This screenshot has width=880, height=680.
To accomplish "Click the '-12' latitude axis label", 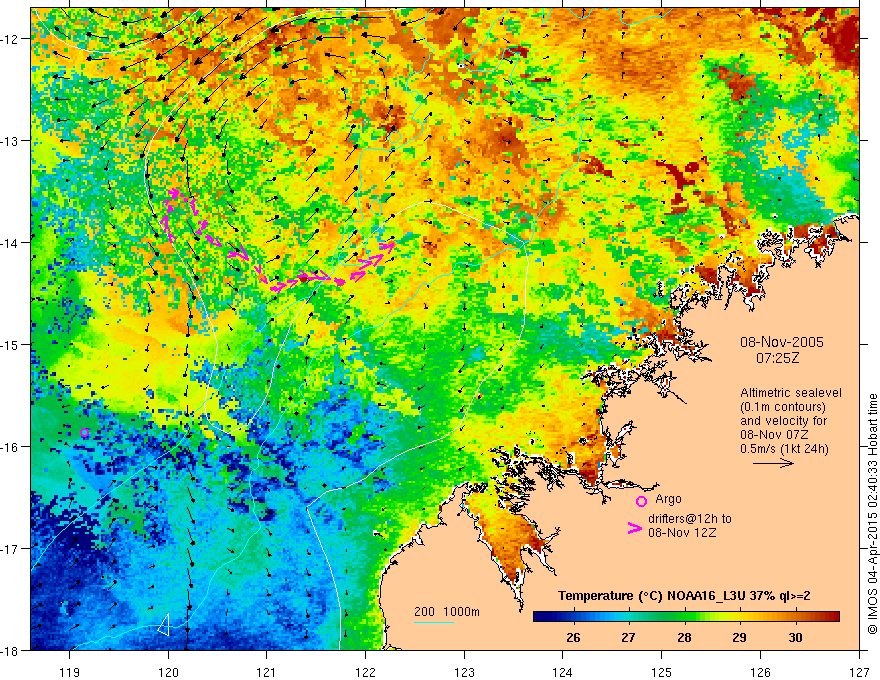I will point(10,39).
